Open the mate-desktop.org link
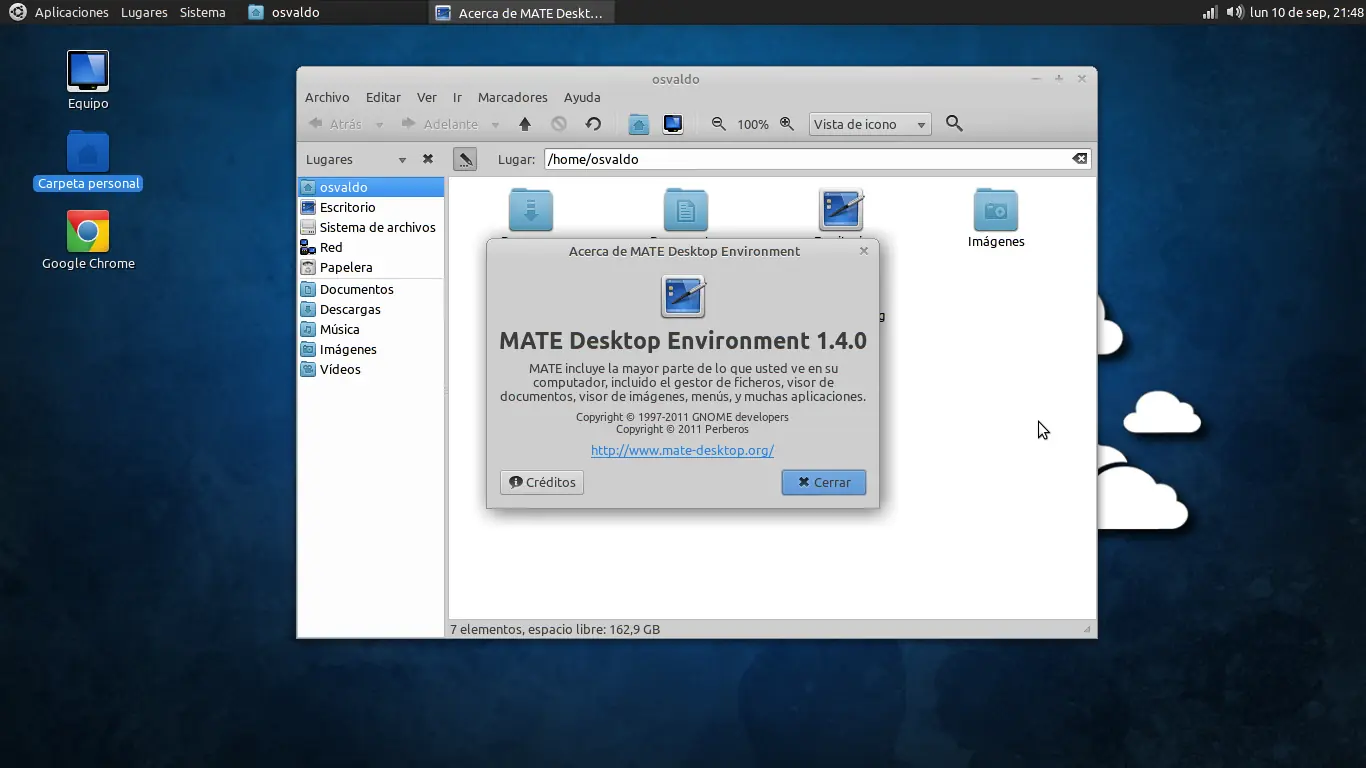1366x768 pixels. pos(682,451)
